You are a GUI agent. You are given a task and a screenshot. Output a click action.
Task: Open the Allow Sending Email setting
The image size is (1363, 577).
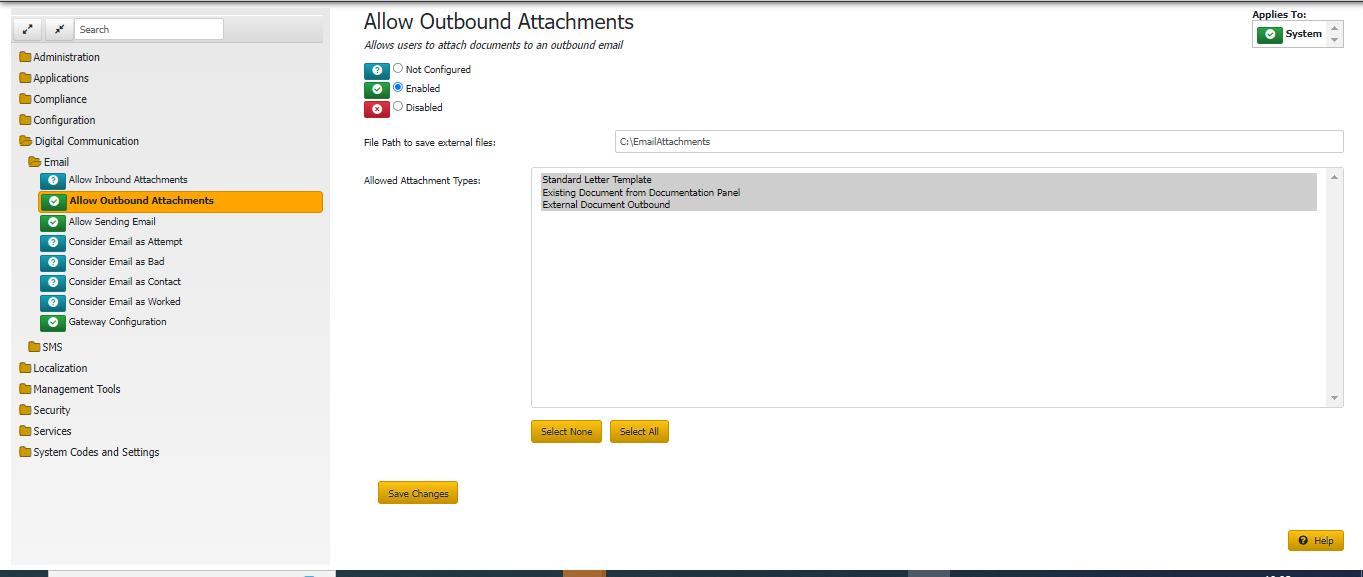[110, 222]
